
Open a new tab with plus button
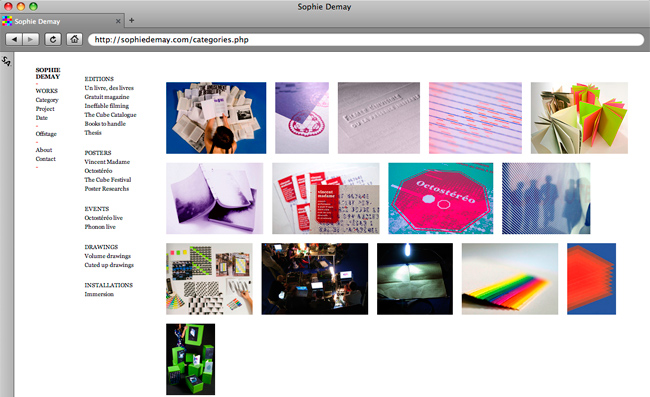pos(131,20)
